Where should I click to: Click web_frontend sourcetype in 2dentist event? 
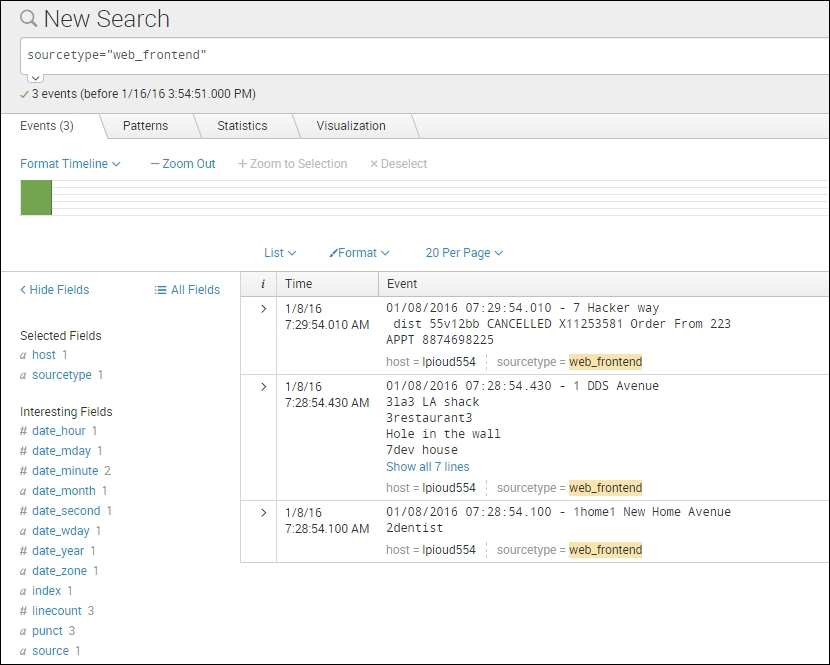click(606, 550)
